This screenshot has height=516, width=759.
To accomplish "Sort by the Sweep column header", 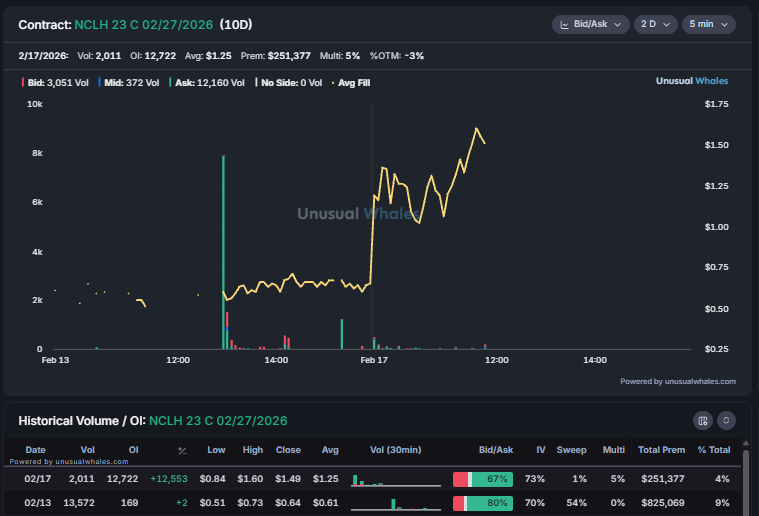I will pos(571,450).
